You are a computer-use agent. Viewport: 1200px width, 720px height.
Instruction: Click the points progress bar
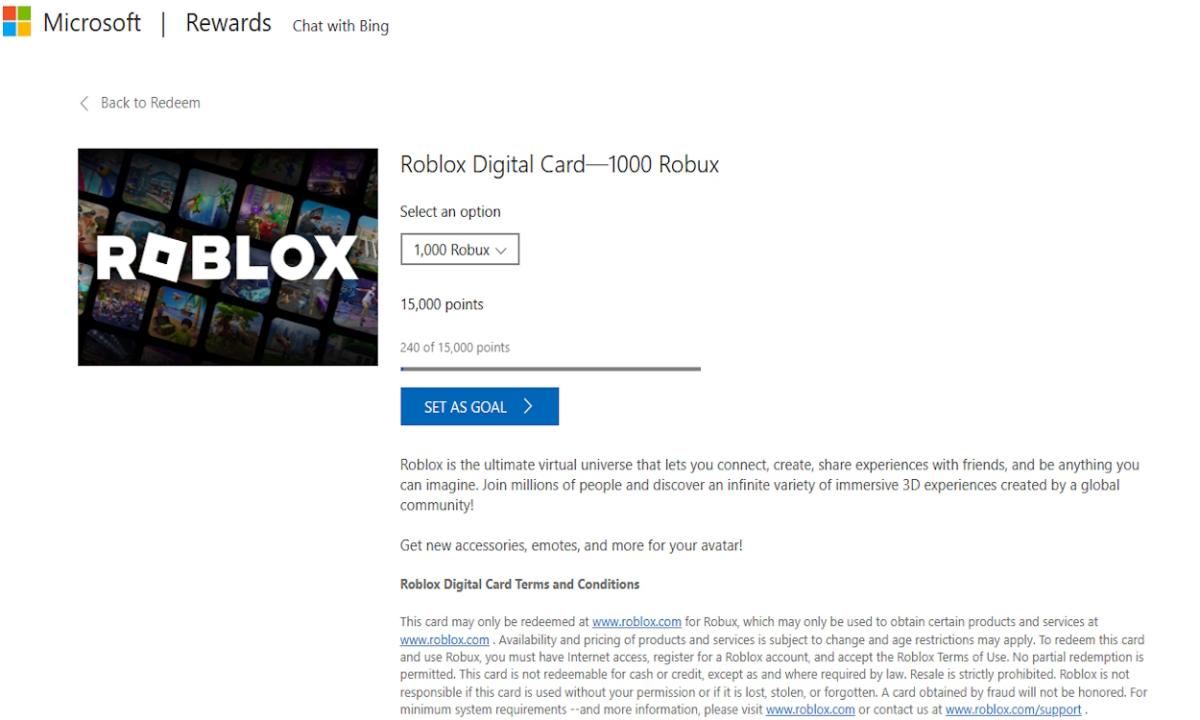pos(551,369)
